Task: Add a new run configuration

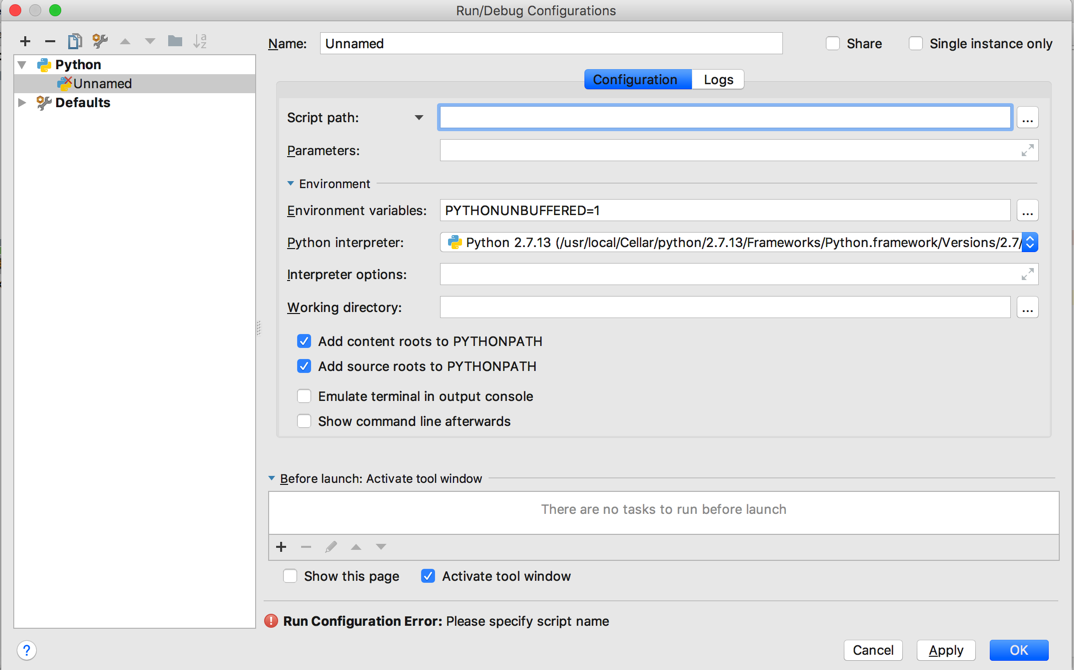Action: (25, 41)
